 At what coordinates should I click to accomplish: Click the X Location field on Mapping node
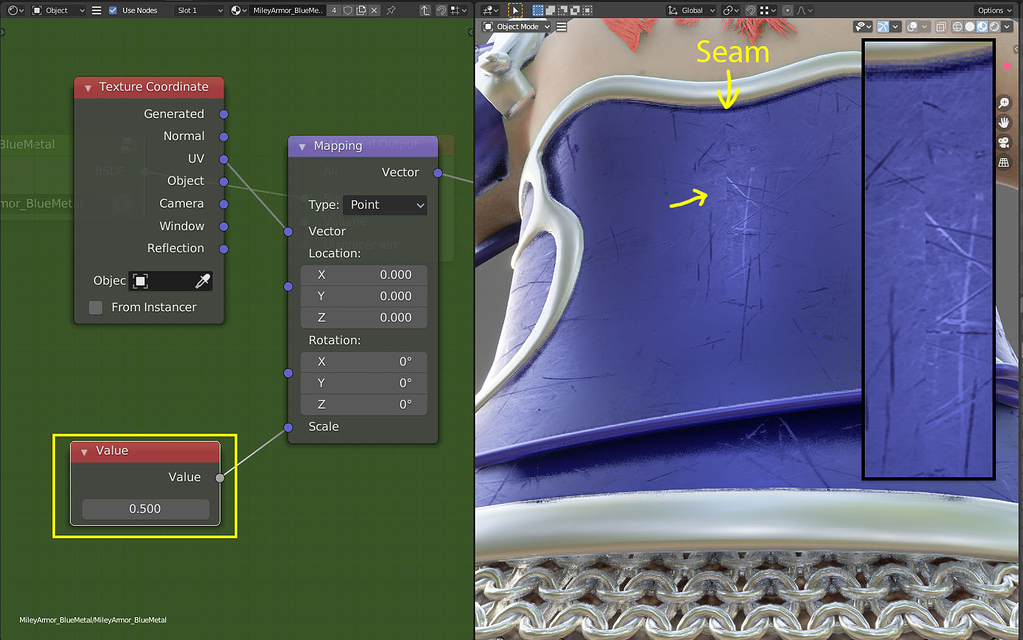click(363, 274)
